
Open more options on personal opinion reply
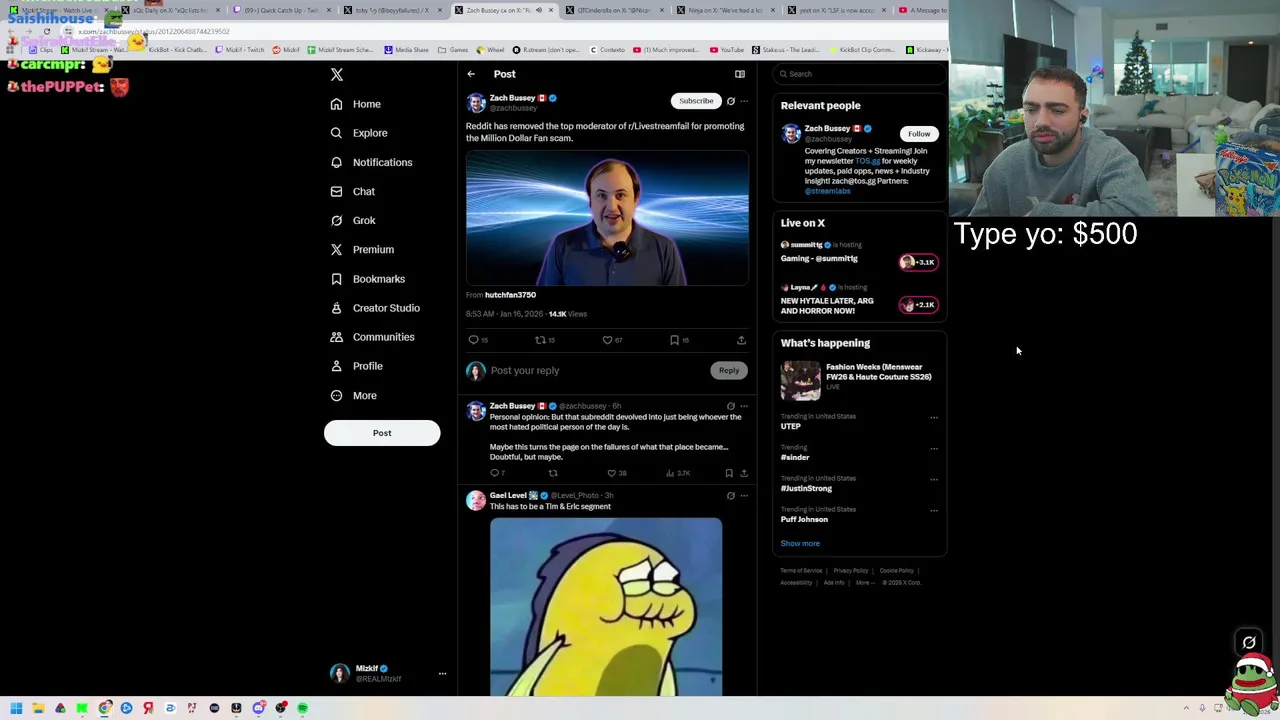click(744, 407)
